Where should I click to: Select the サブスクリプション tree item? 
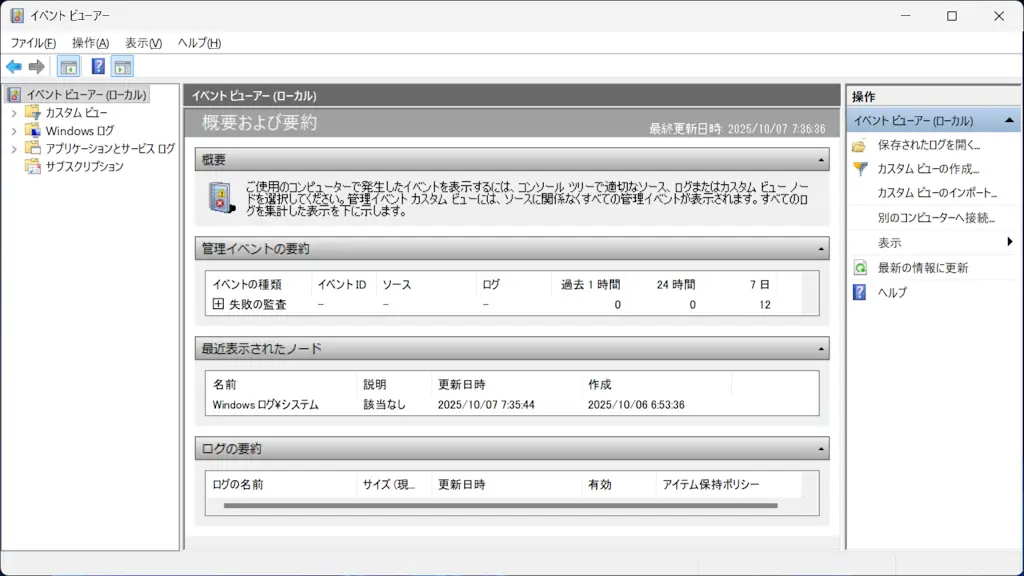[x=84, y=167]
